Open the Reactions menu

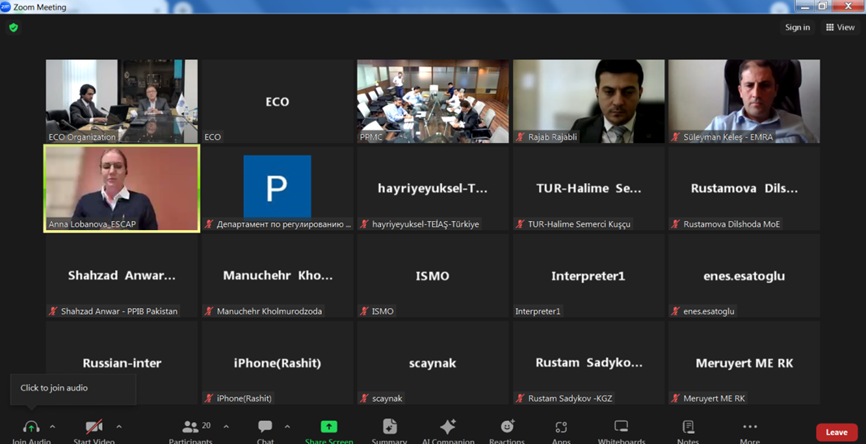click(506, 428)
